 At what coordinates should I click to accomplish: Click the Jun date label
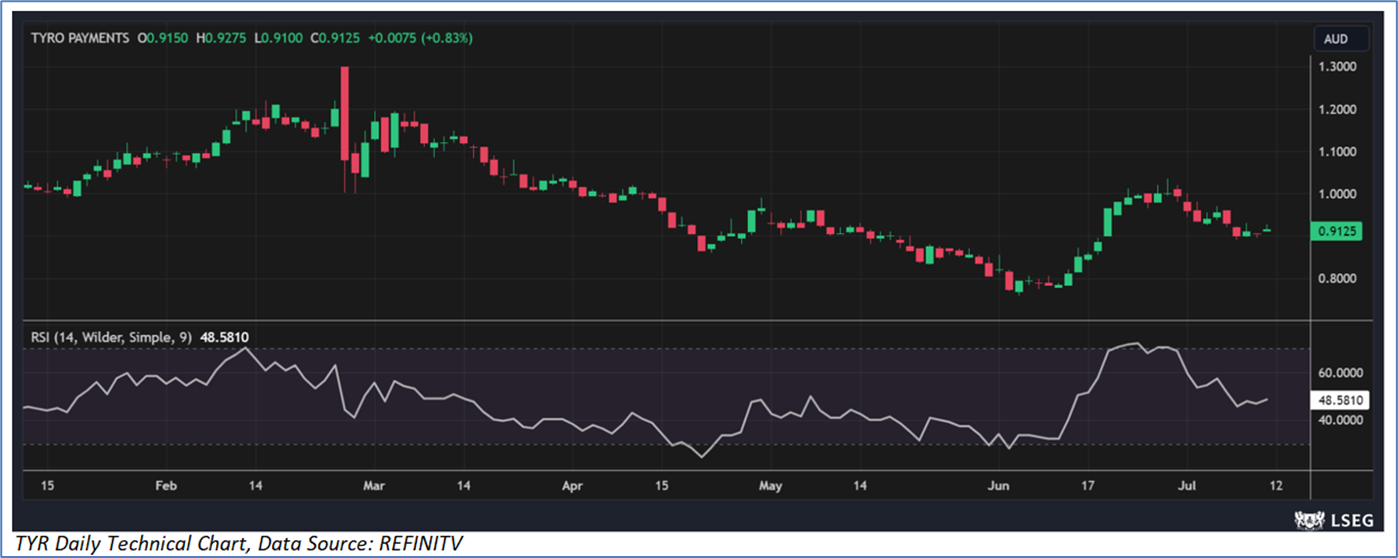coord(998,486)
